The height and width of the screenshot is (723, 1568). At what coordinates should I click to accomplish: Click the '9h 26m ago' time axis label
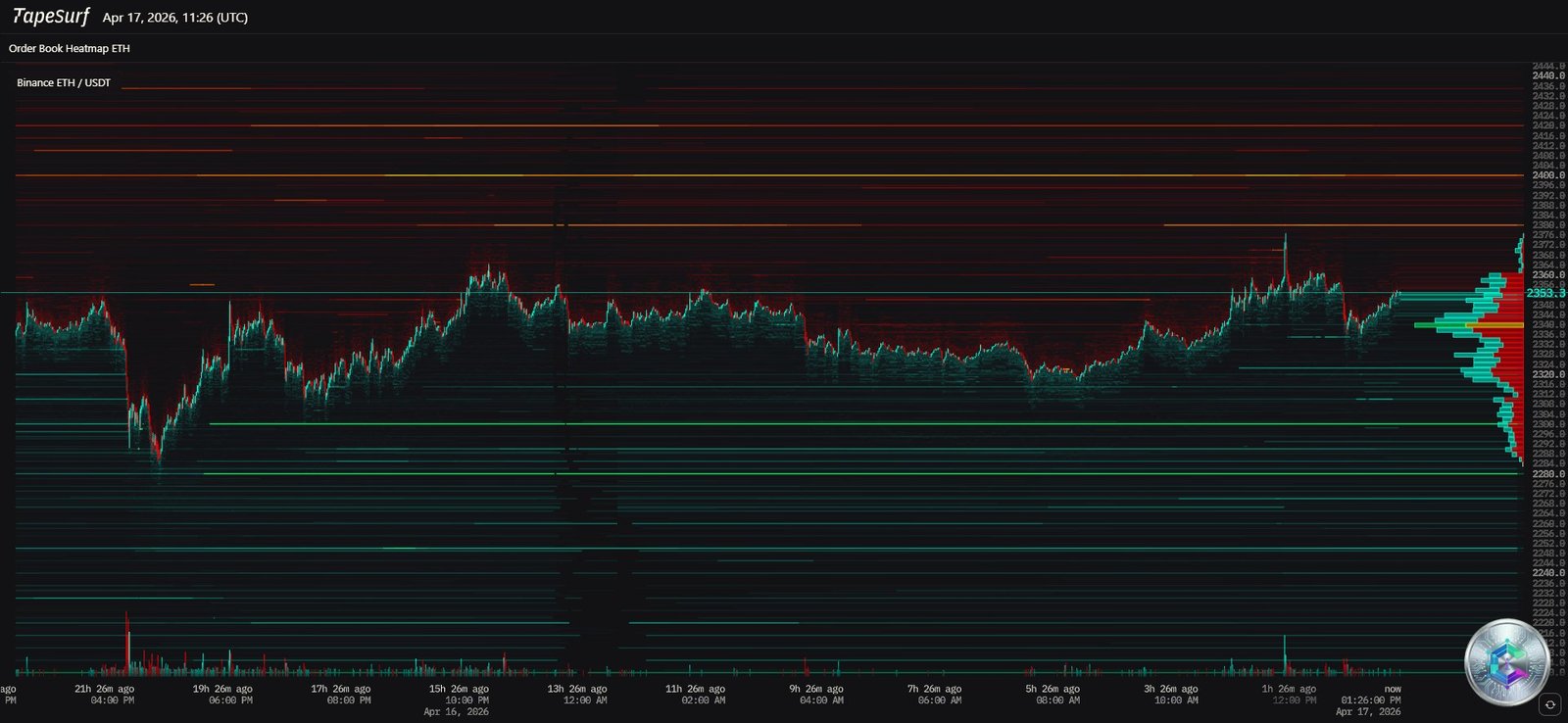pyautogui.click(x=816, y=689)
